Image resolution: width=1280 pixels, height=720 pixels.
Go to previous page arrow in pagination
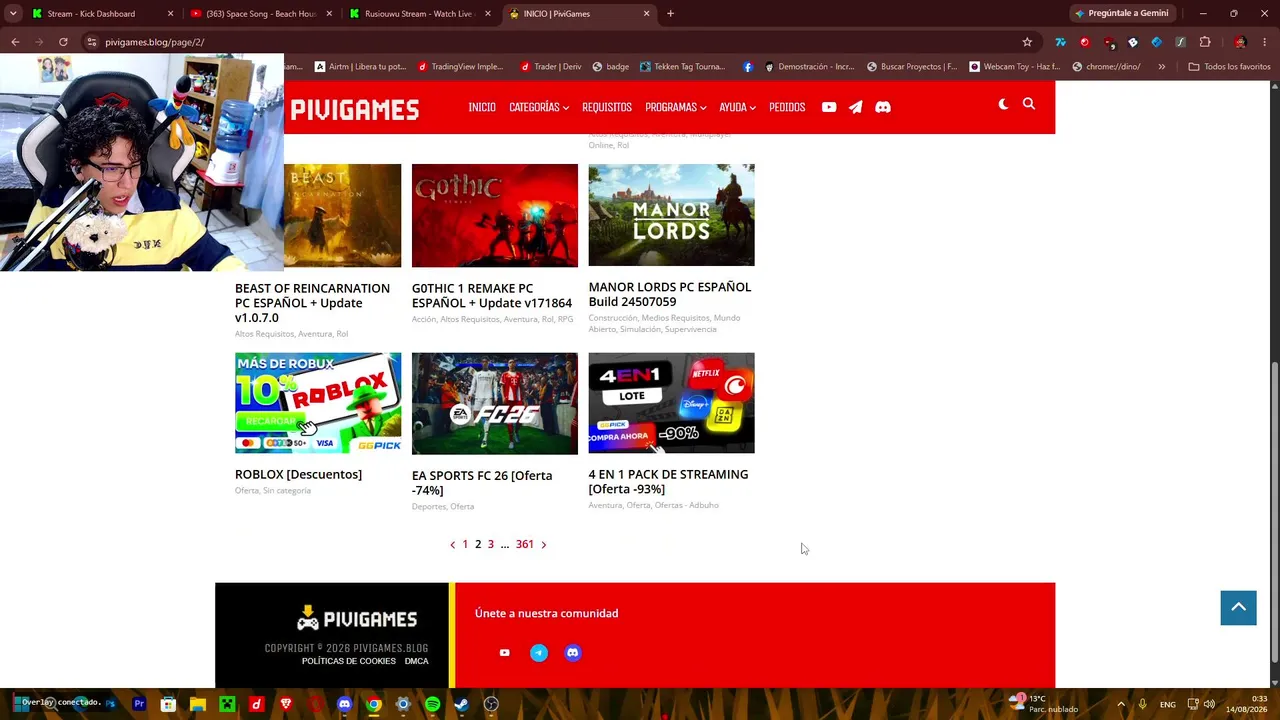[x=452, y=544]
